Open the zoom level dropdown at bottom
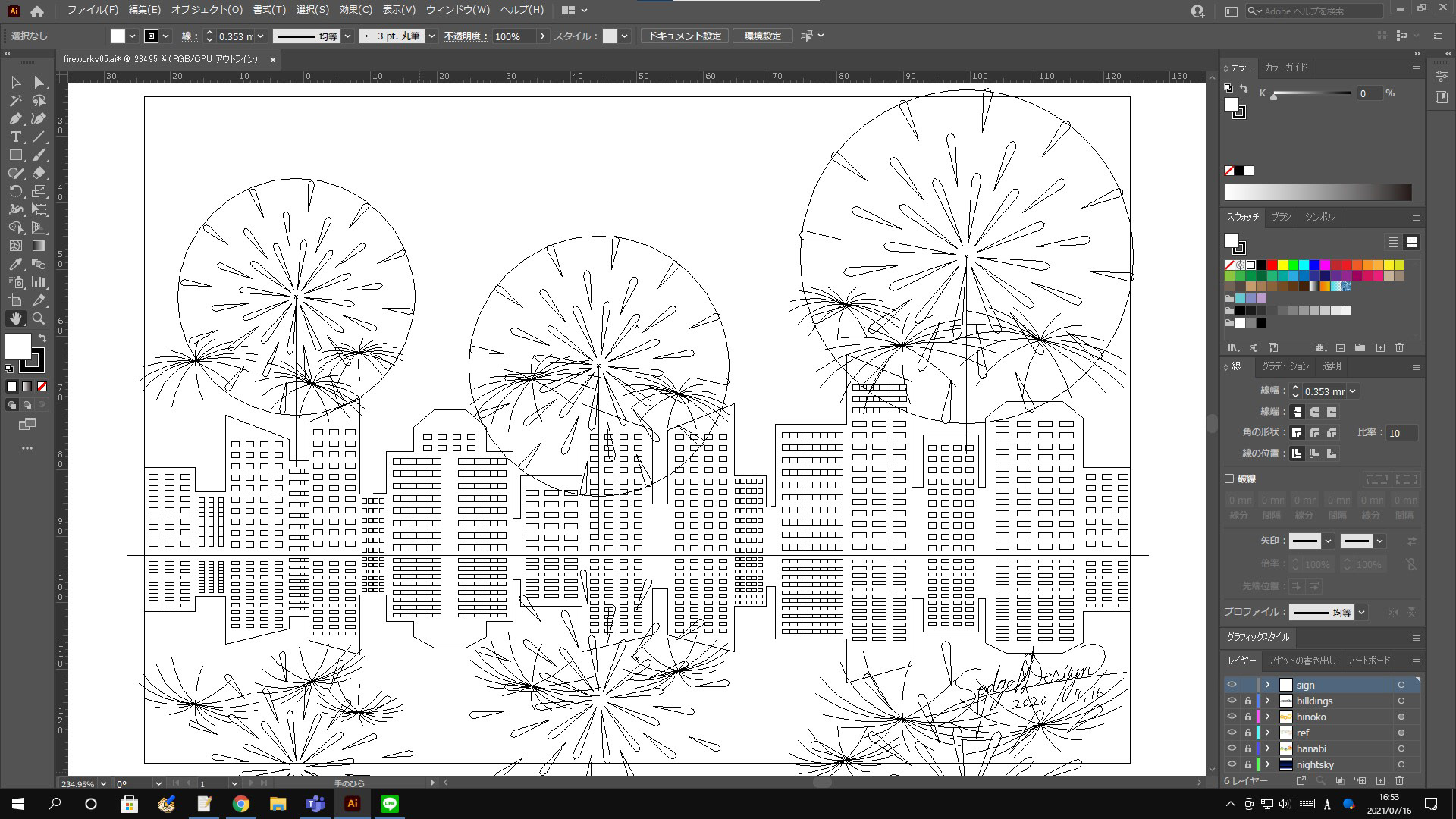This screenshot has height=819, width=1456. coord(103,783)
